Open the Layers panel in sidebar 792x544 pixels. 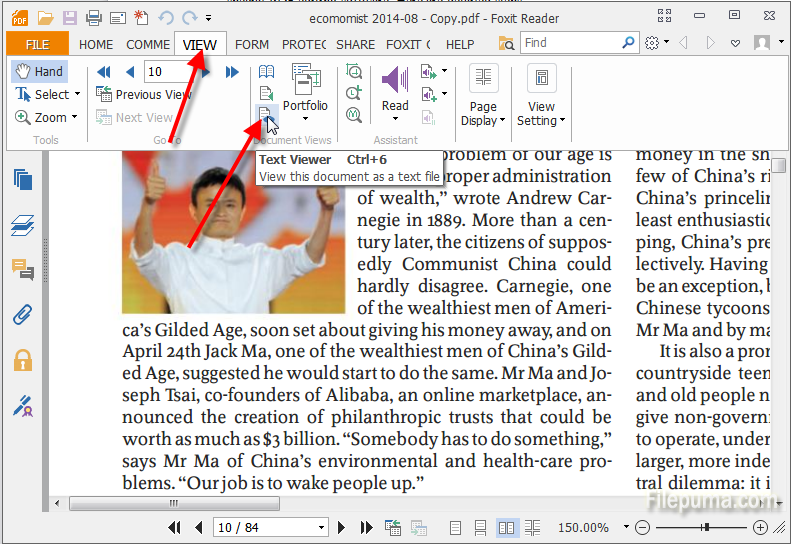click(x=22, y=225)
